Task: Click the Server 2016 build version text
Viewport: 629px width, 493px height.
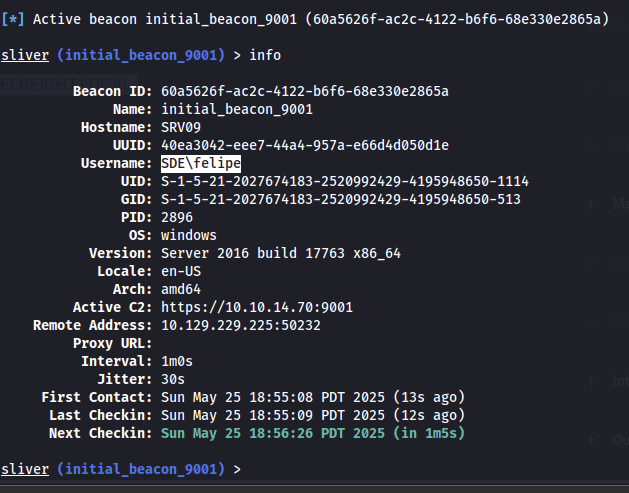Action: 281,253
